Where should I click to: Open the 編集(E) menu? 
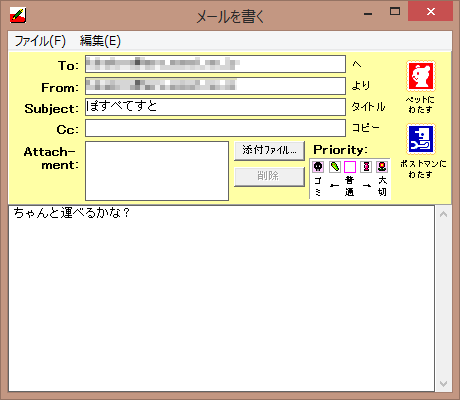tap(100, 41)
